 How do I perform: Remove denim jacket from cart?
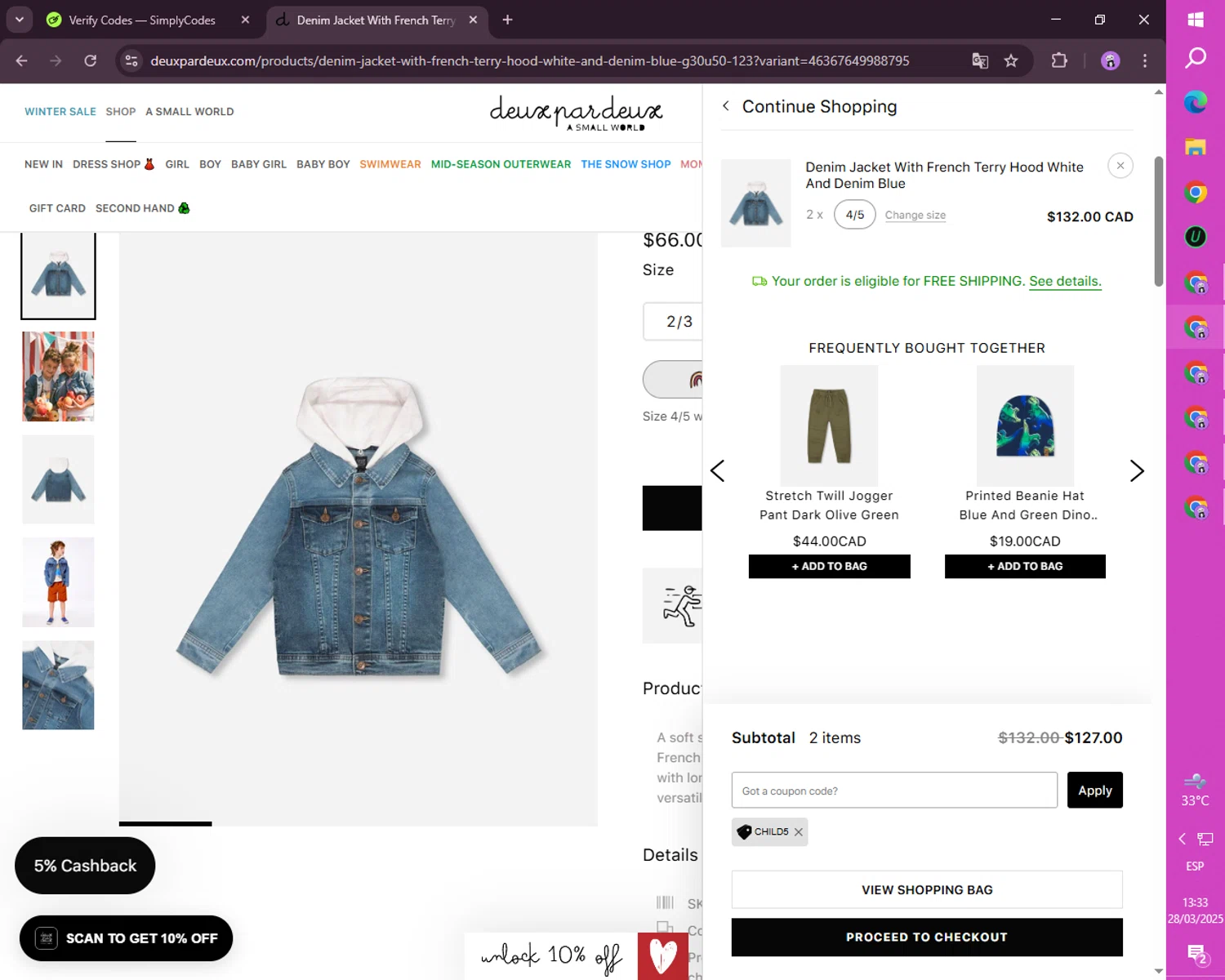point(1120,166)
